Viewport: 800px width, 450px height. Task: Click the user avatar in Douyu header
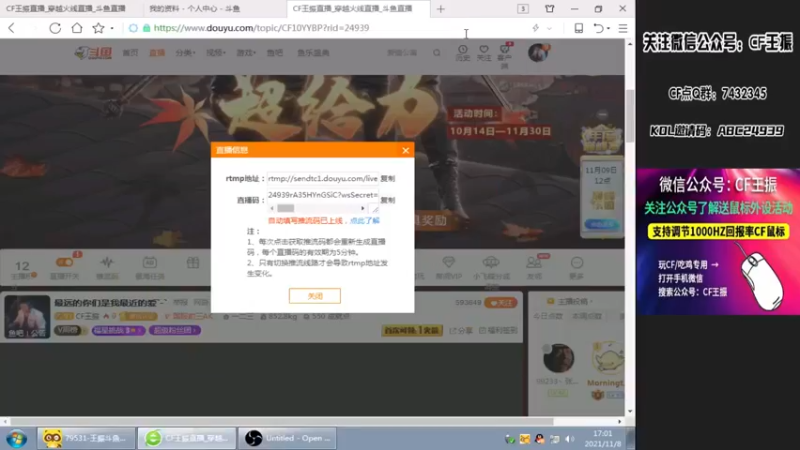click(x=538, y=53)
